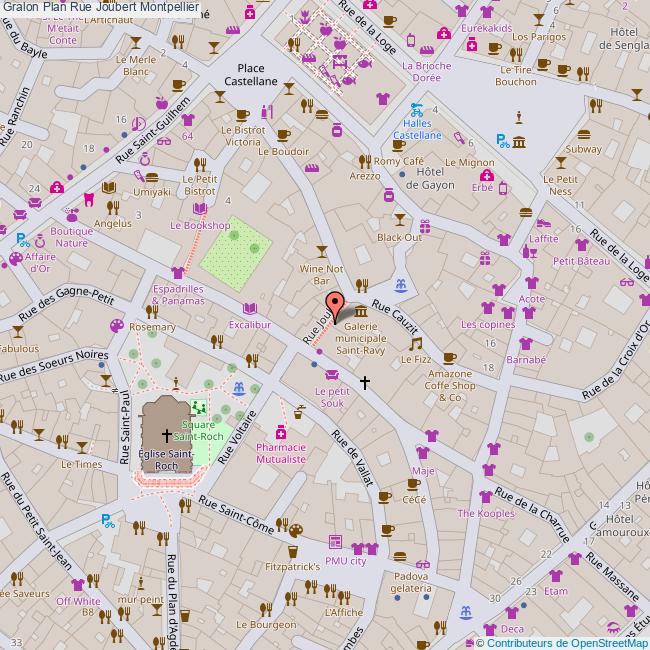Image resolution: width=650 pixels, height=650 pixels.
Task: Click the Le petit Souk shop label
Action: pyautogui.click(x=331, y=396)
